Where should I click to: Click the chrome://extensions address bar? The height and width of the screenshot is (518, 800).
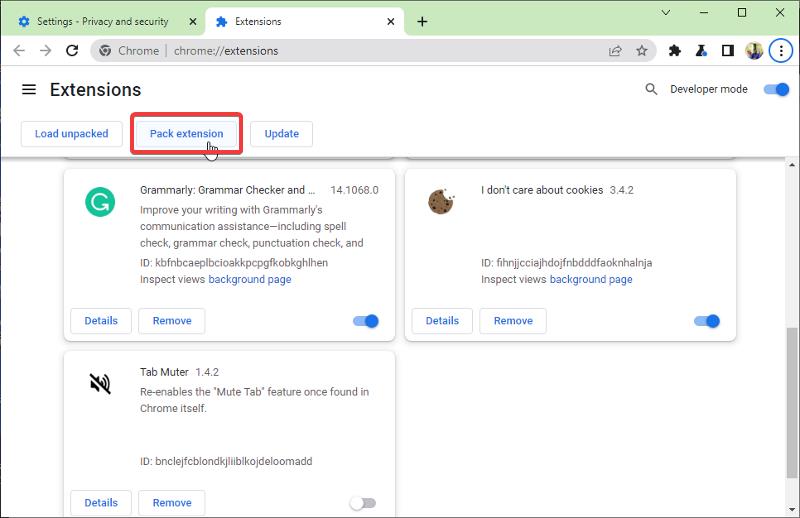357,51
